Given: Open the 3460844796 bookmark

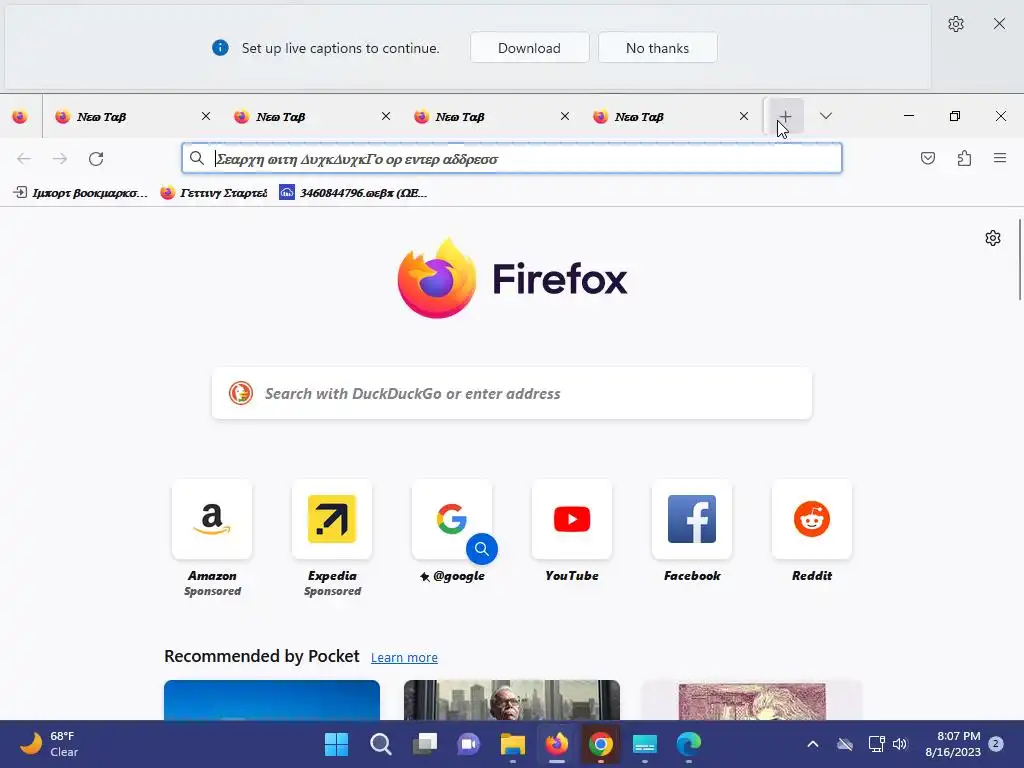Looking at the screenshot, I should point(353,193).
